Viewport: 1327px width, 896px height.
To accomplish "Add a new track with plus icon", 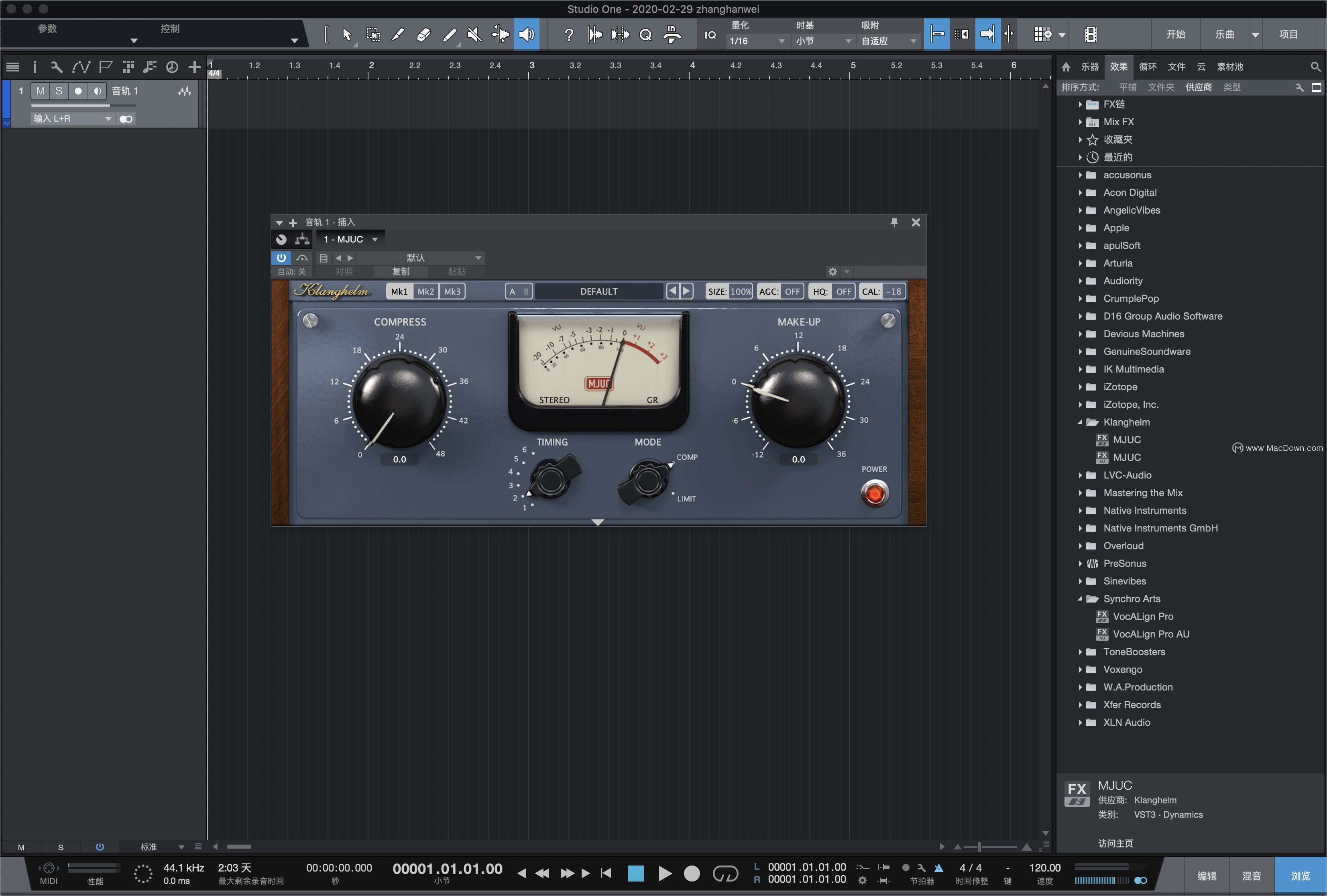I will pyautogui.click(x=194, y=67).
